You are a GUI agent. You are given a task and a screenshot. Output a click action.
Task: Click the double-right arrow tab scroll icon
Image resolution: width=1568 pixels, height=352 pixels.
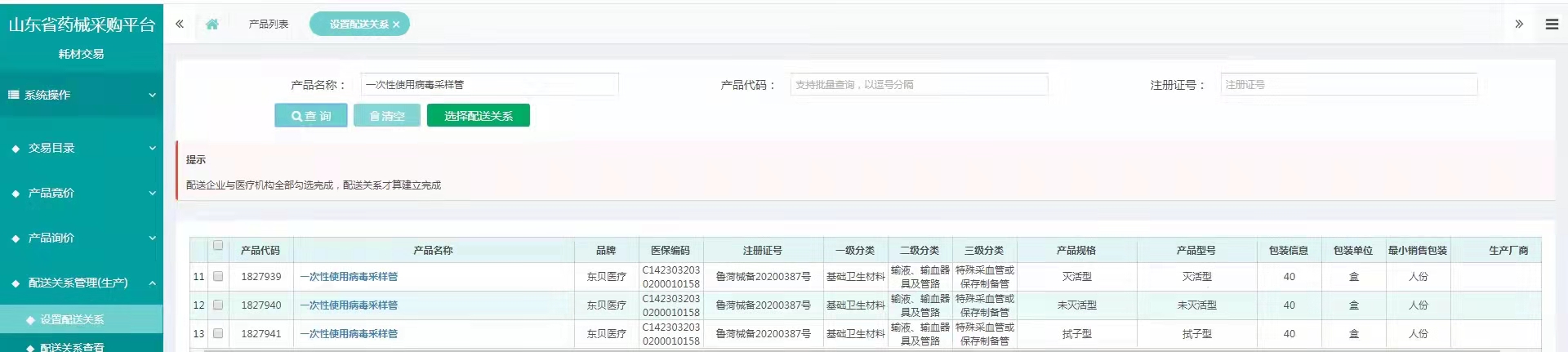(x=1519, y=25)
